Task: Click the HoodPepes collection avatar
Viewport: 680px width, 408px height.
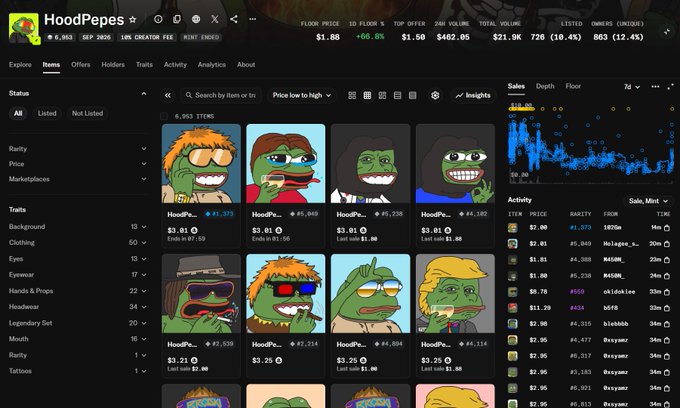Action: point(24,28)
